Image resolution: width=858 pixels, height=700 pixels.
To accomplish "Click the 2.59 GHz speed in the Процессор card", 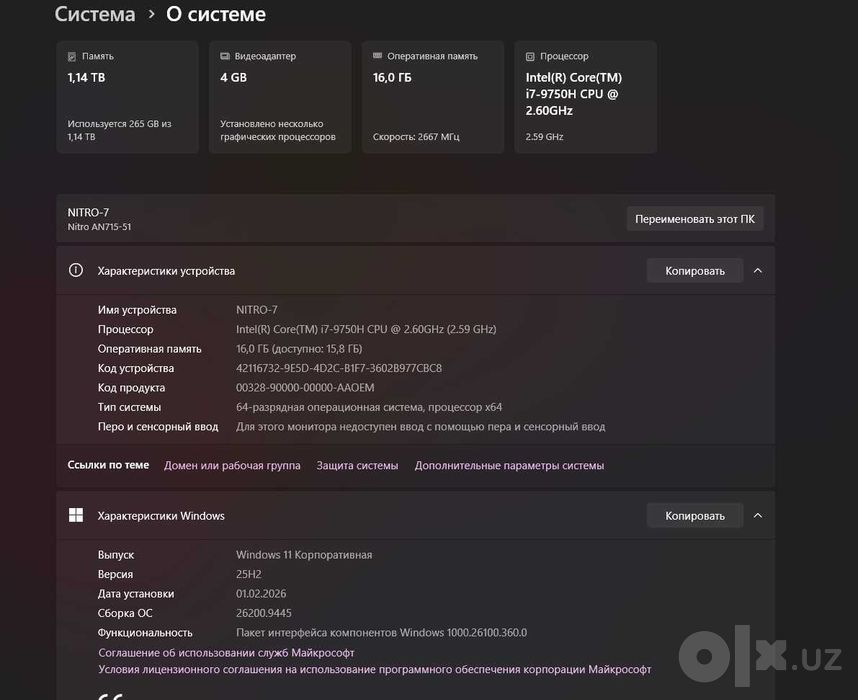I will pyautogui.click(x=544, y=137).
